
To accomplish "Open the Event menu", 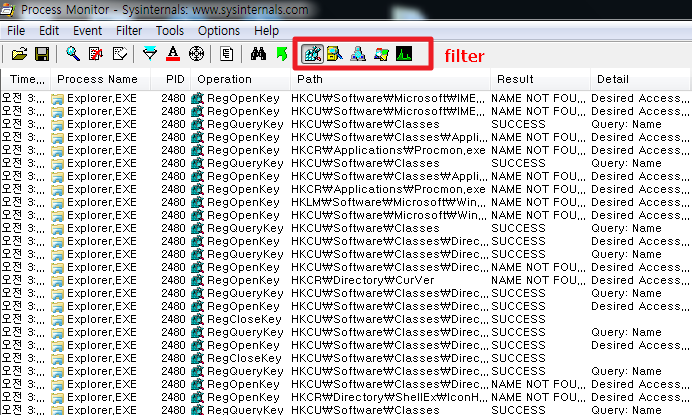I will click(x=87, y=31).
